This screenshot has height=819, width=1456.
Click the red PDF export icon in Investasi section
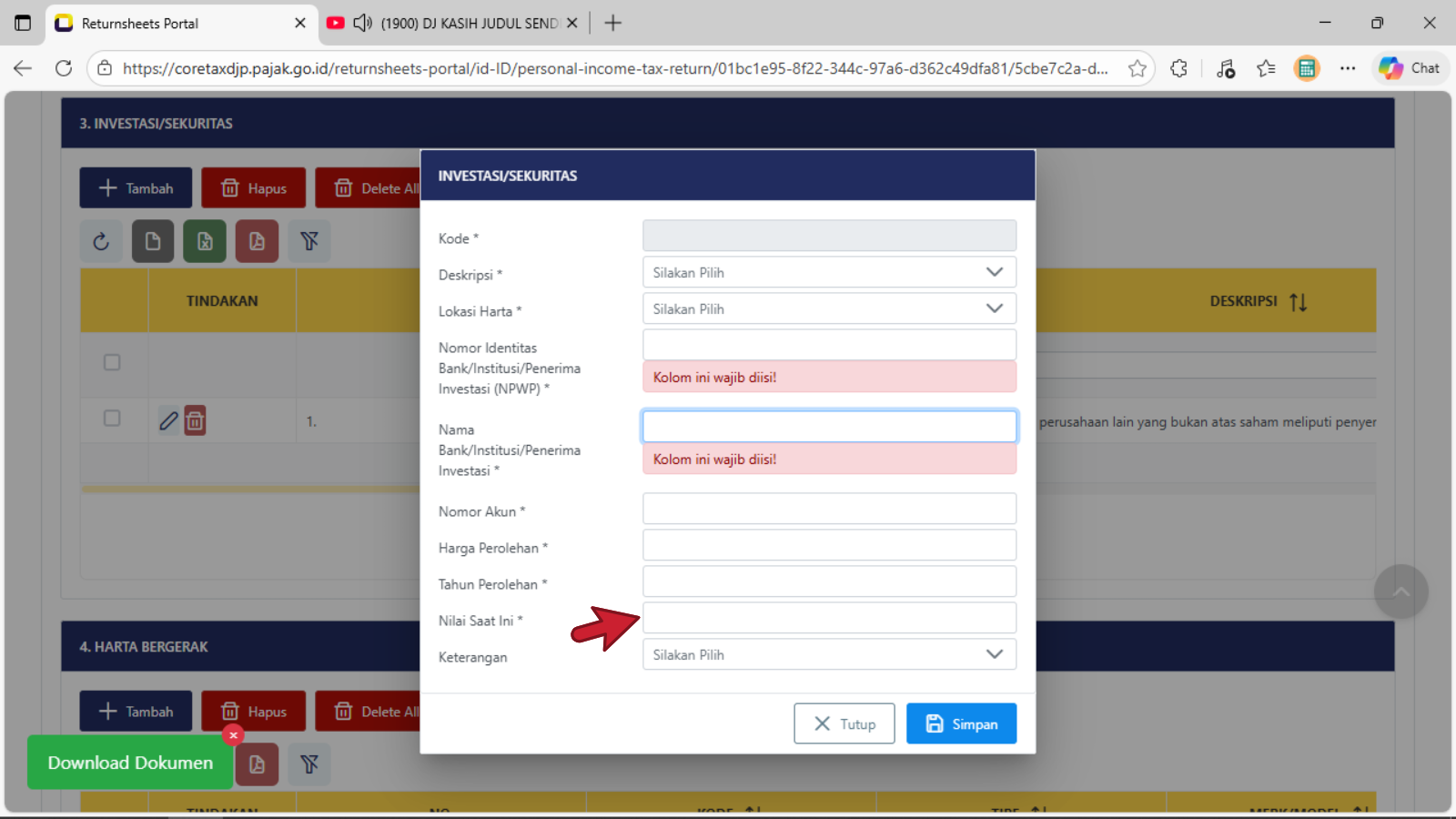point(258,241)
